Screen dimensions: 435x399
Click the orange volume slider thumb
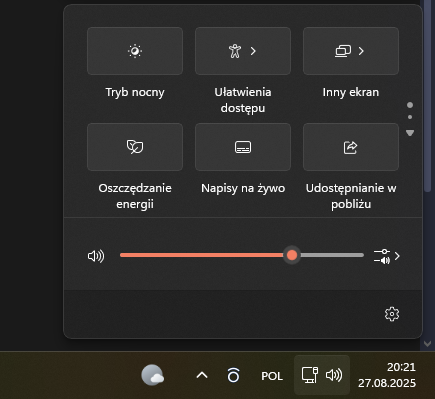(x=292, y=255)
